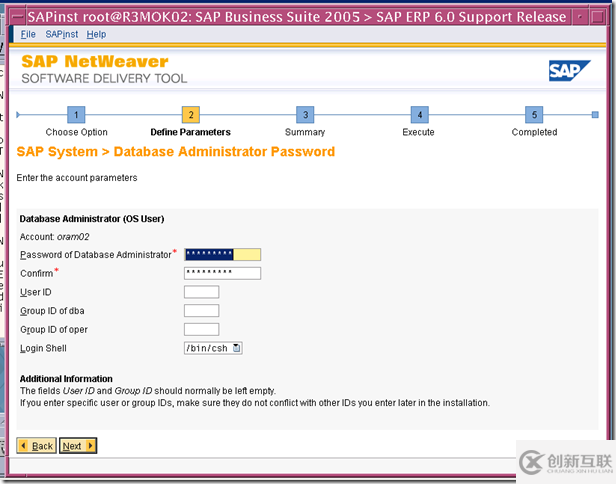Open the File menu

coord(28,35)
